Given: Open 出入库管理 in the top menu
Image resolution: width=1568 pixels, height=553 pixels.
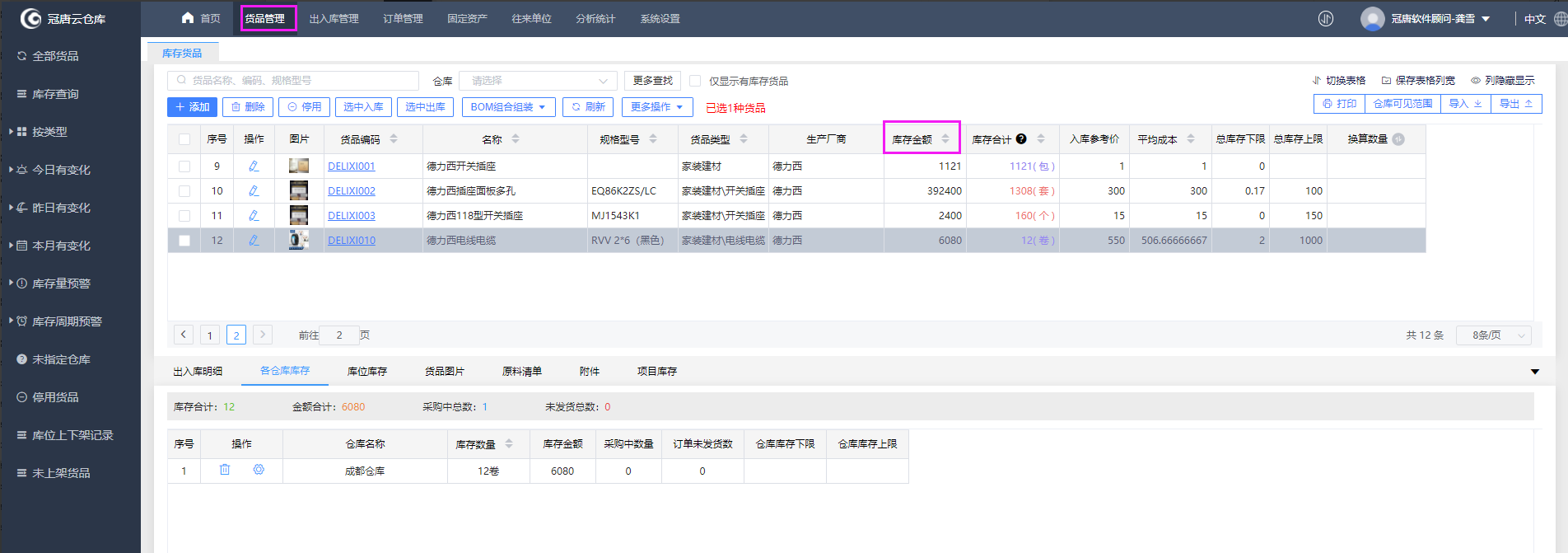Looking at the screenshot, I should 334,19.
